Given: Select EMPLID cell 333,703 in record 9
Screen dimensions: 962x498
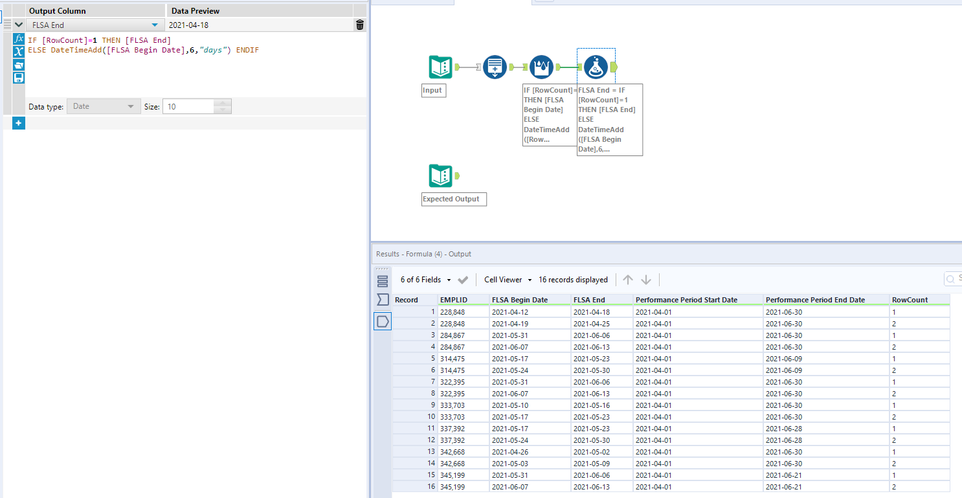Looking at the screenshot, I should pyautogui.click(x=463, y=405).
